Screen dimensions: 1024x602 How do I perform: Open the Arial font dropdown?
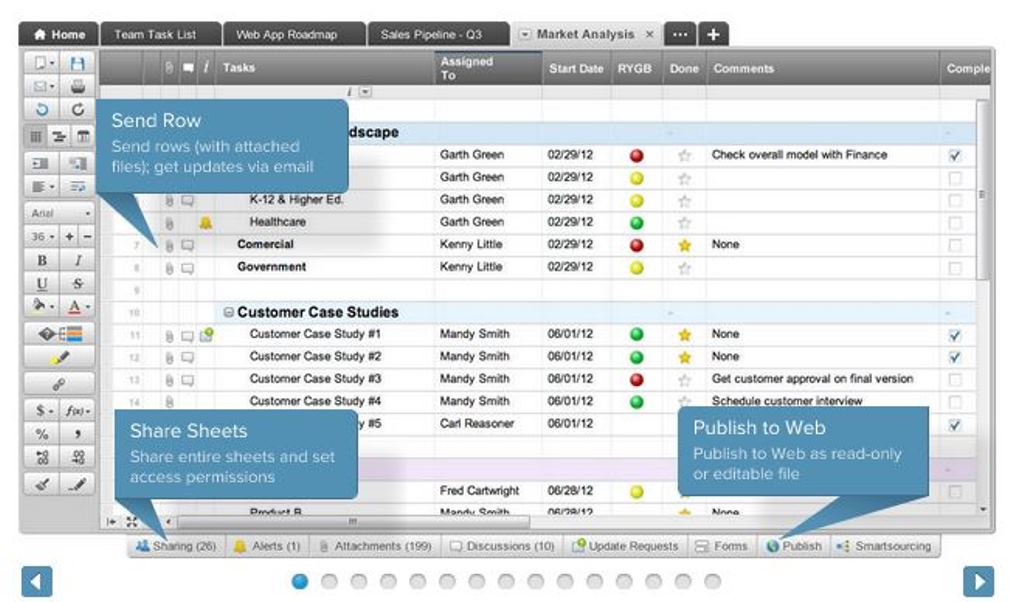pos(60,213)
